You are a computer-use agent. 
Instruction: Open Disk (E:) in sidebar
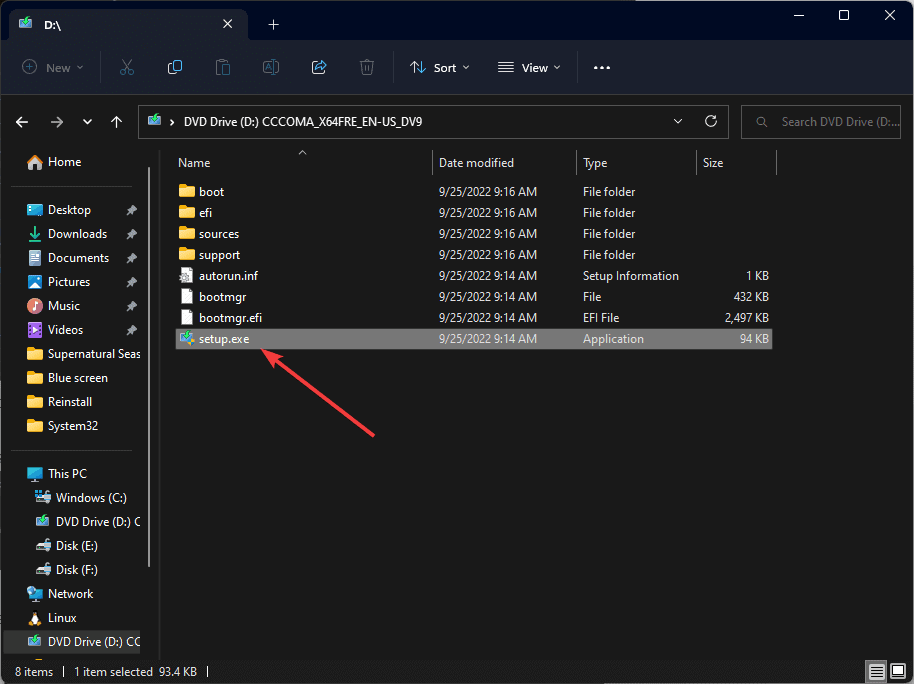pyautogui.click(x=66, y=546)
